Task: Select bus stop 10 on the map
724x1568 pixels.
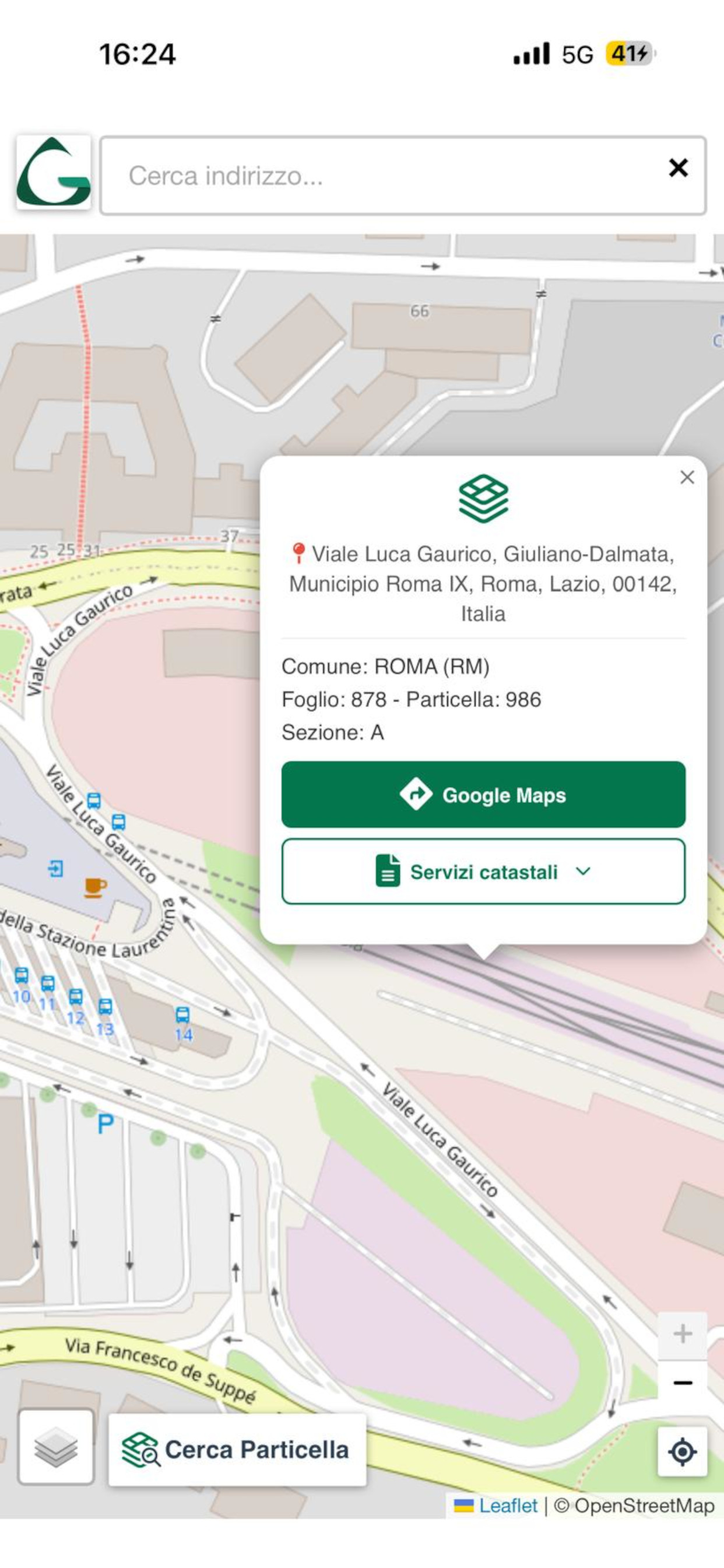Action: pos(22,985)
